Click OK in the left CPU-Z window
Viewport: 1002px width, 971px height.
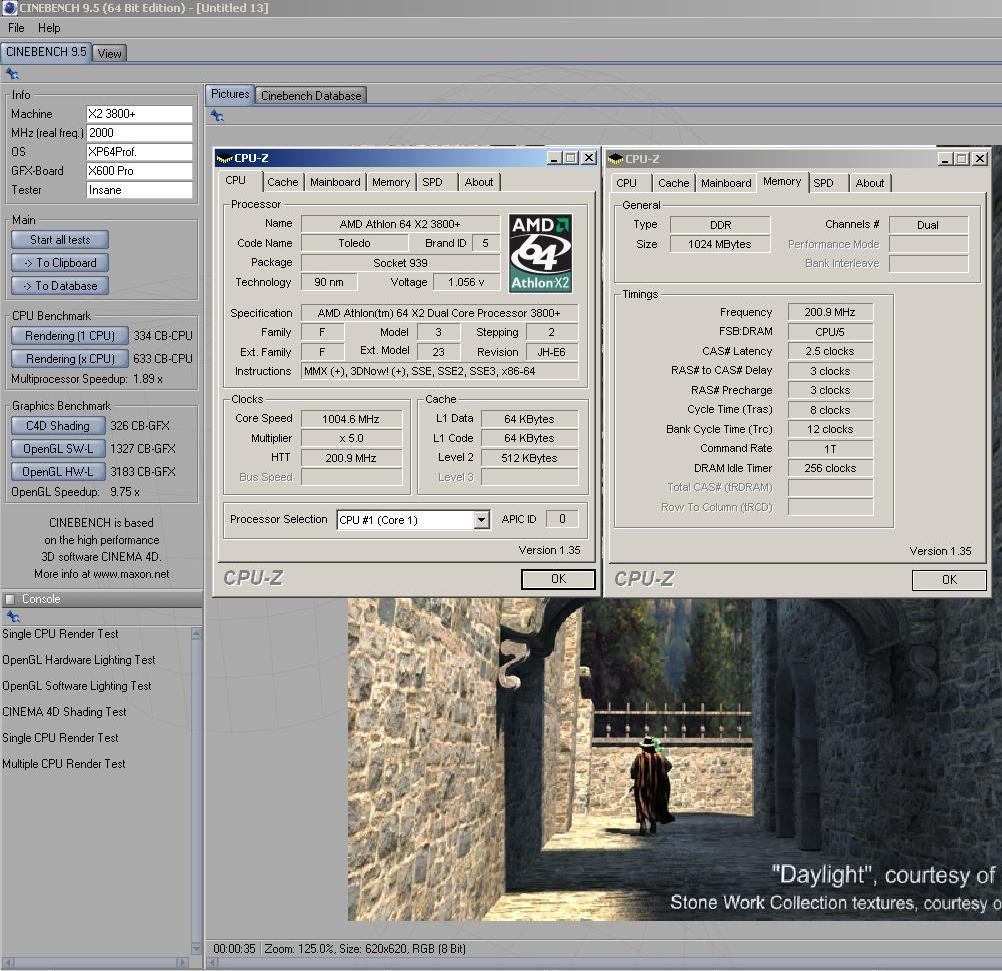coord(559,579)
